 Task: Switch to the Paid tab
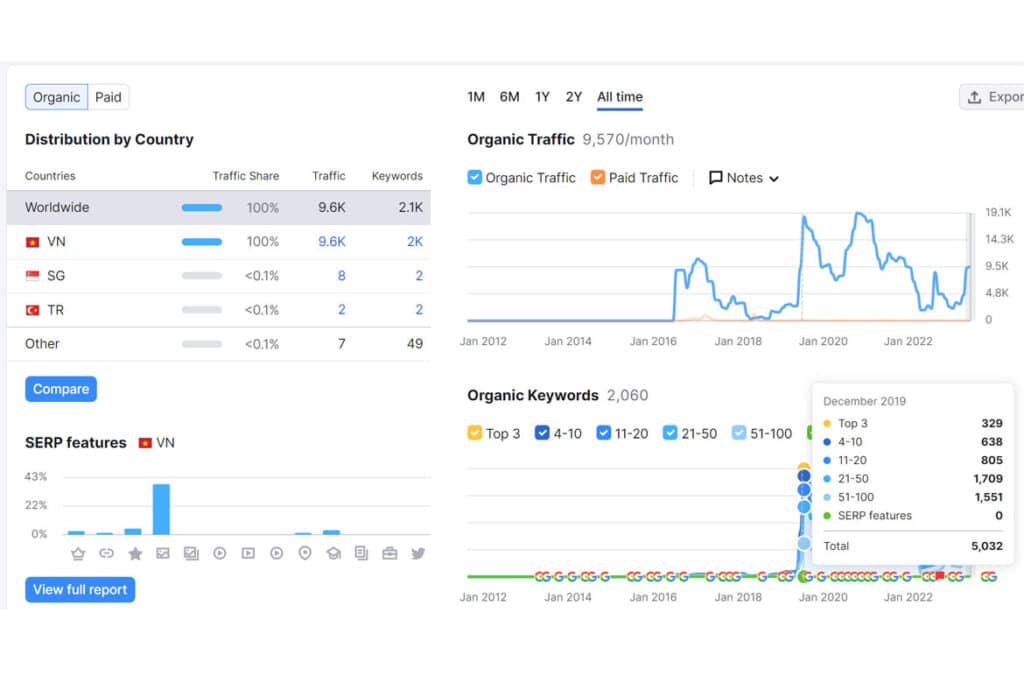coord(108,97)
